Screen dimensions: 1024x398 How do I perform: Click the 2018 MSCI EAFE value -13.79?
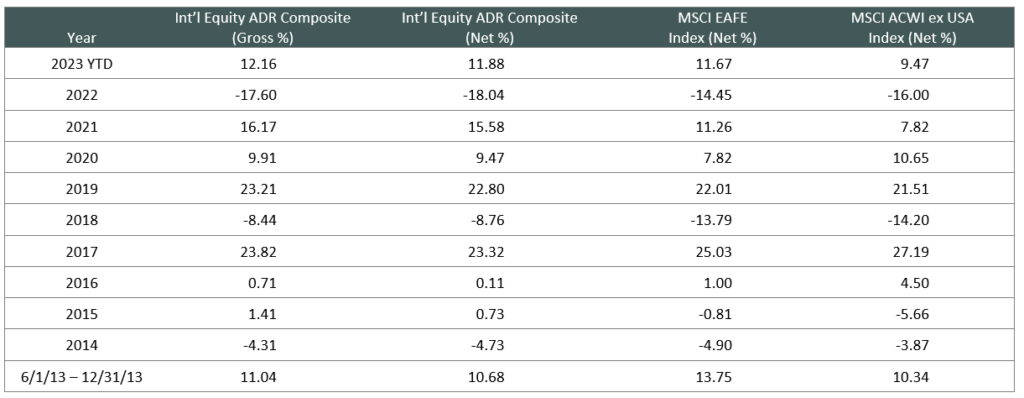pyautogui.click(x=712, y=221)
